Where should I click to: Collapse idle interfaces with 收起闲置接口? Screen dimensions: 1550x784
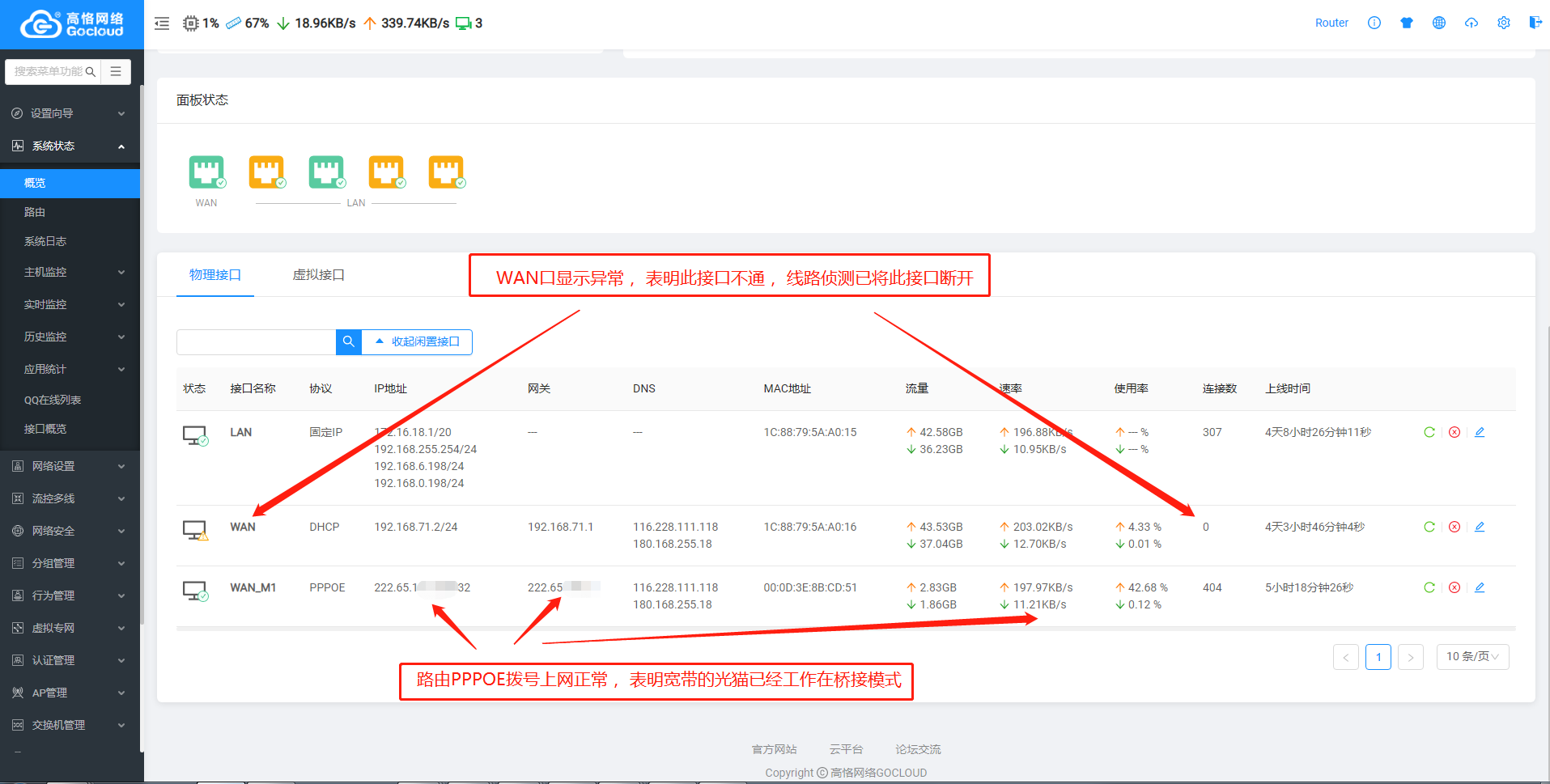click(x=418, y=341)
